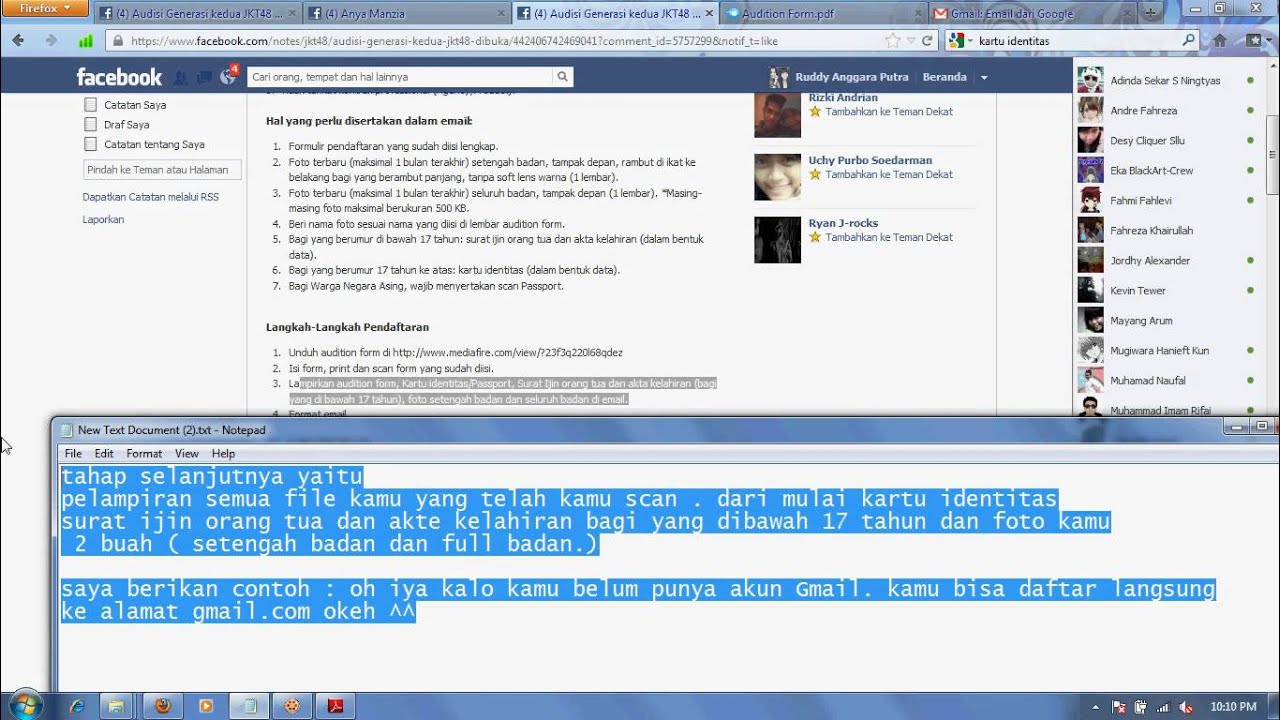Click the Firefox Home icon
Viewport: 1280px width, 720px height.
click(1220, 41)
